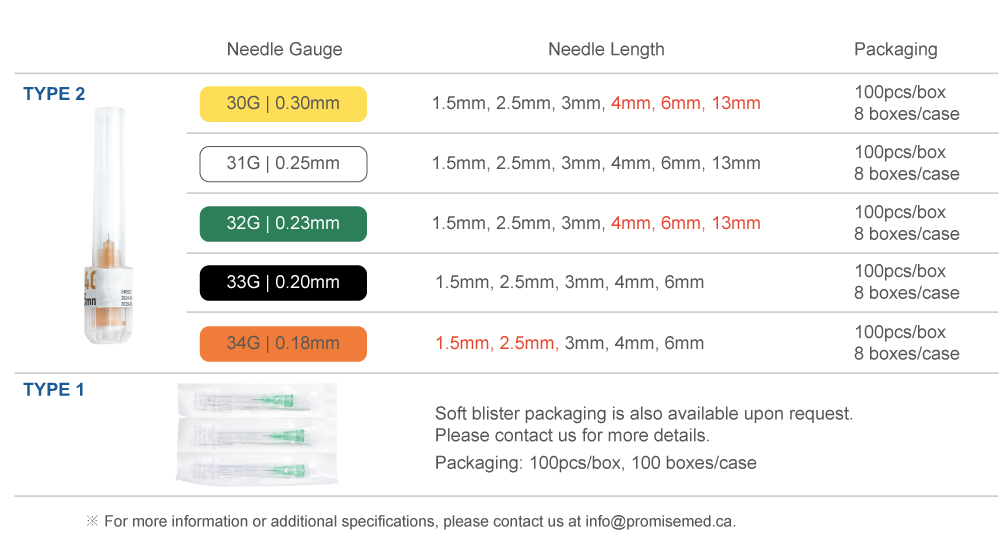Screen dimensions: 1000x555
Task: Click the orange 34G | 0.18mm gauge badge
Action: pyautogui.click(x=283, y=344)
